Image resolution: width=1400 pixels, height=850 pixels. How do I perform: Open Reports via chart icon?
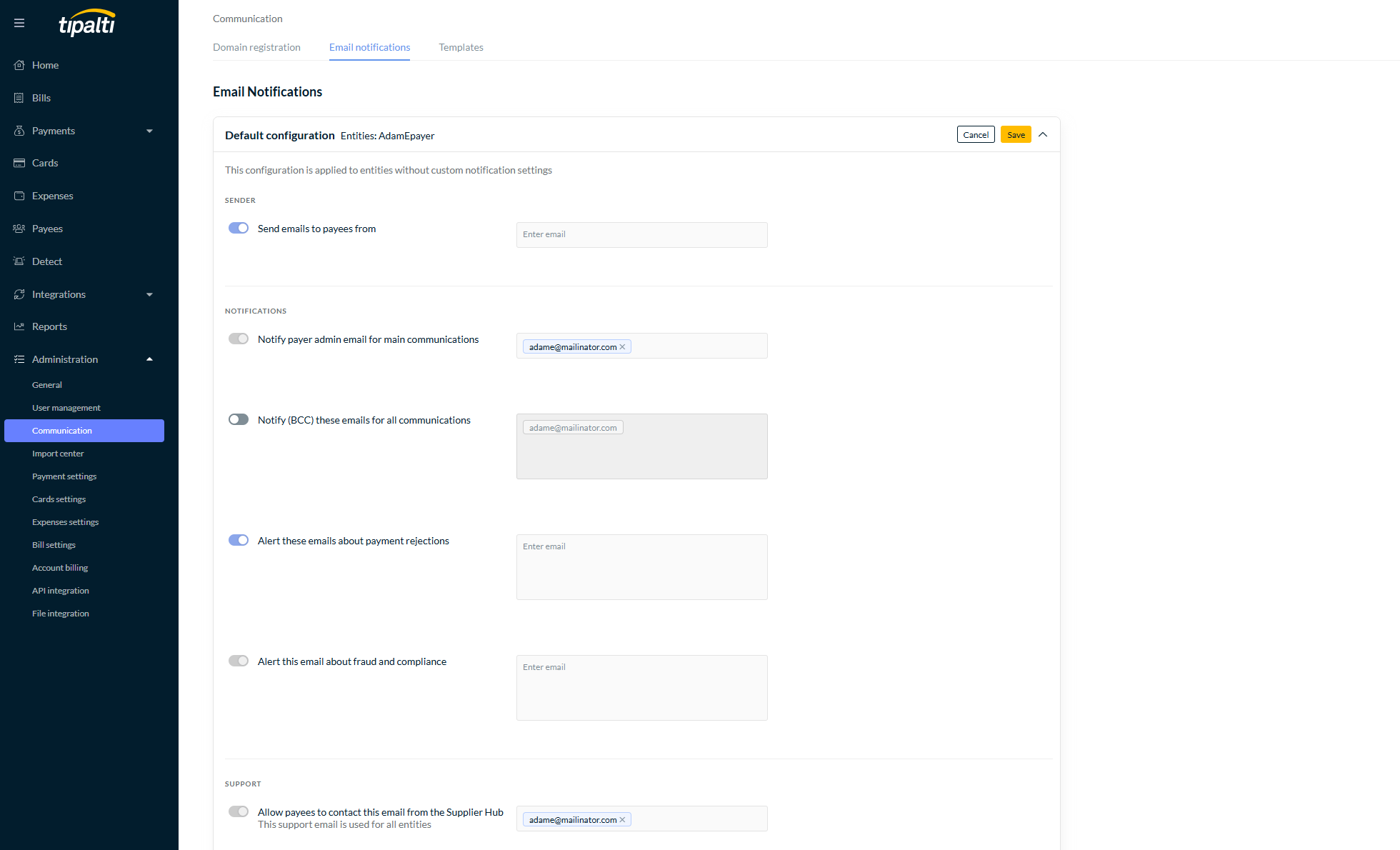19,326
